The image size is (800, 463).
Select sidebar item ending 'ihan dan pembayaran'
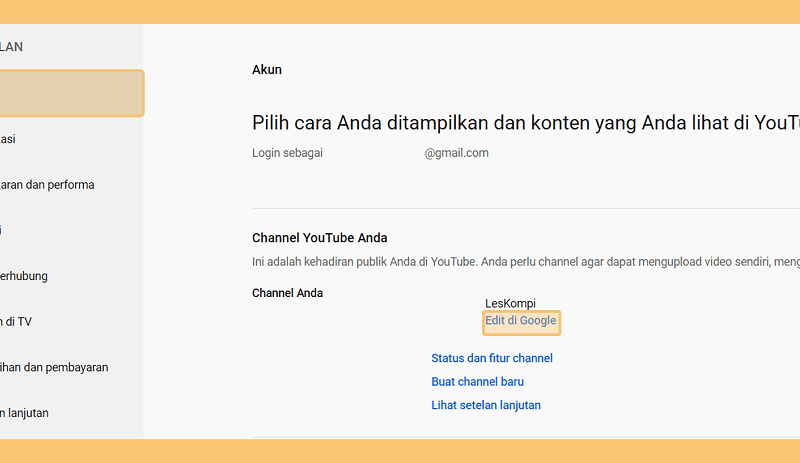click(54, 368)
